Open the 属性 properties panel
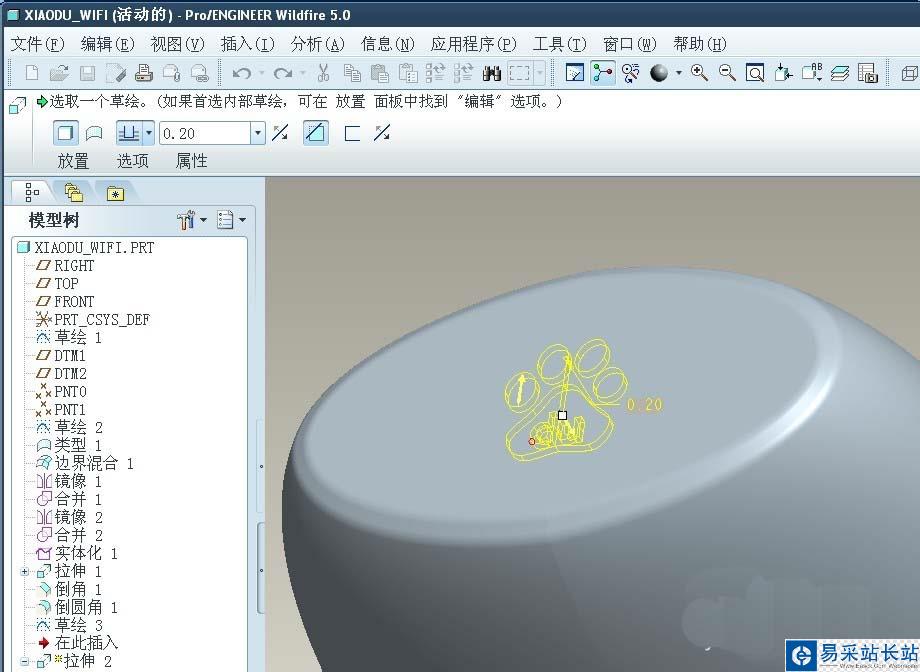This screenshot has height=672, width=920. pyautogui.click(x=192, y=161)
